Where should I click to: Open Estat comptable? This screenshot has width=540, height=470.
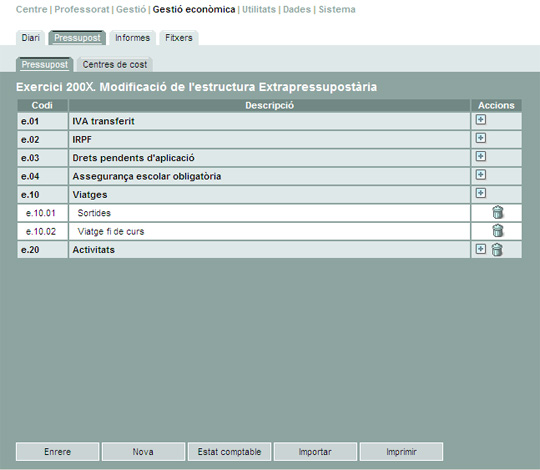tap(229, 451)
